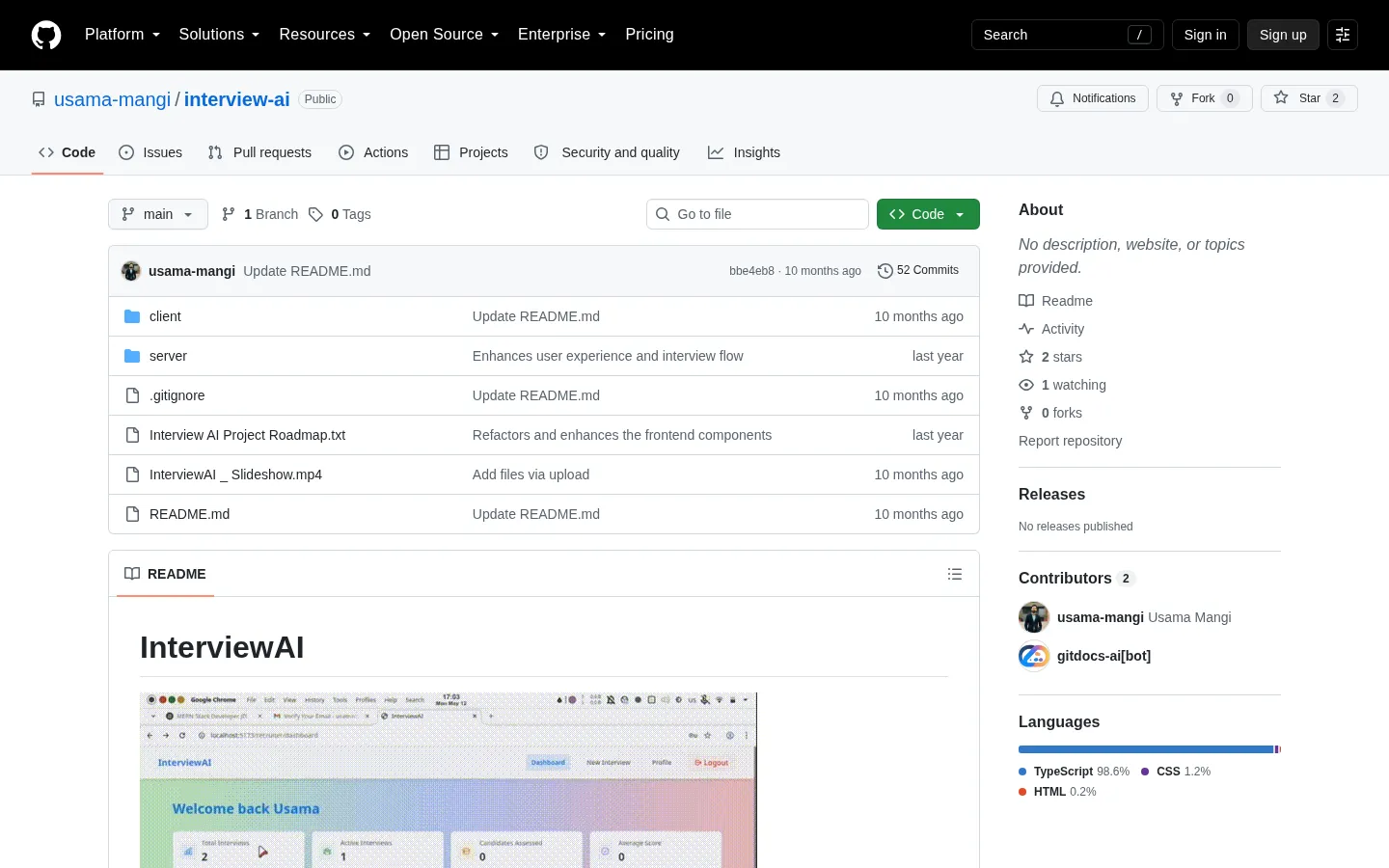
Task: Click the Star icon
Action: pyautogui.click(x=1281, y=97)
